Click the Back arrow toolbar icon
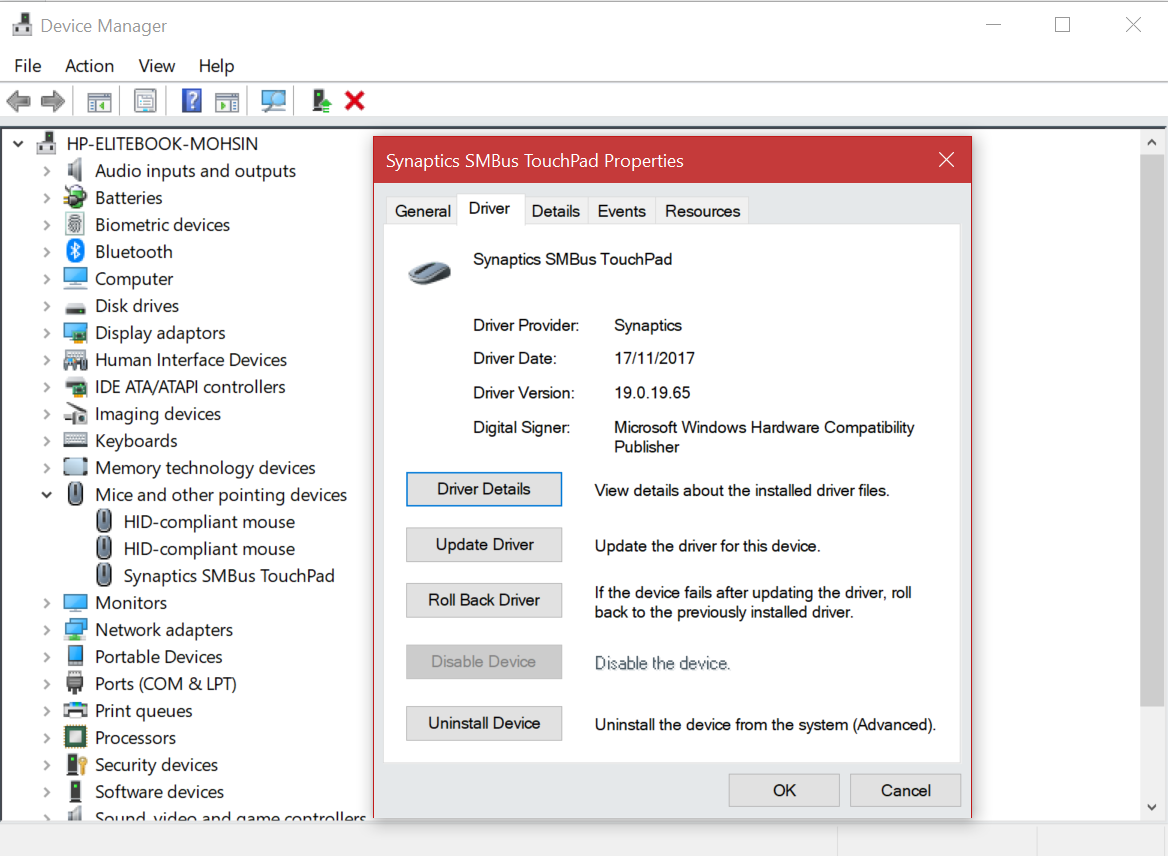 (x=19, y=101)
